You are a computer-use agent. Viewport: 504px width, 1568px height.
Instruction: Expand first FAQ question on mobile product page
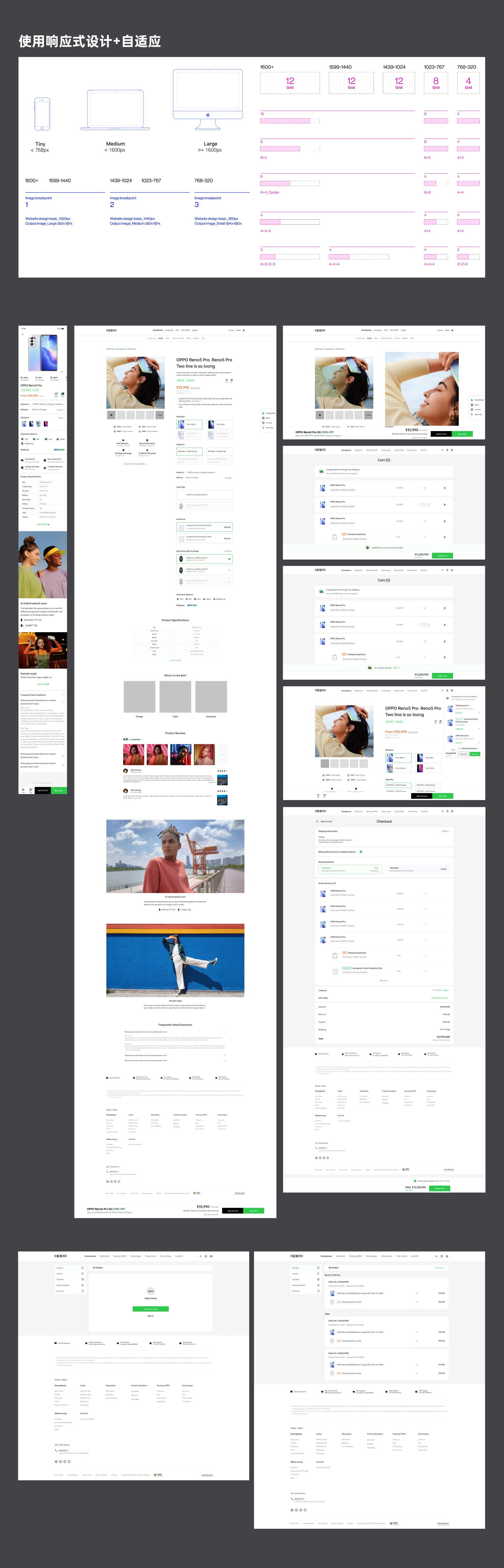pyautogui.click(x=43, y=702)
